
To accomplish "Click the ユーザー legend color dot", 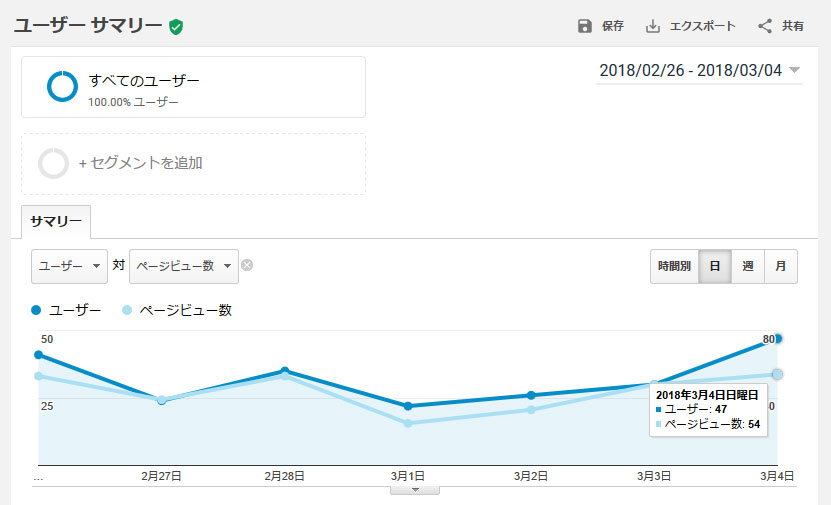I will 36,310.
